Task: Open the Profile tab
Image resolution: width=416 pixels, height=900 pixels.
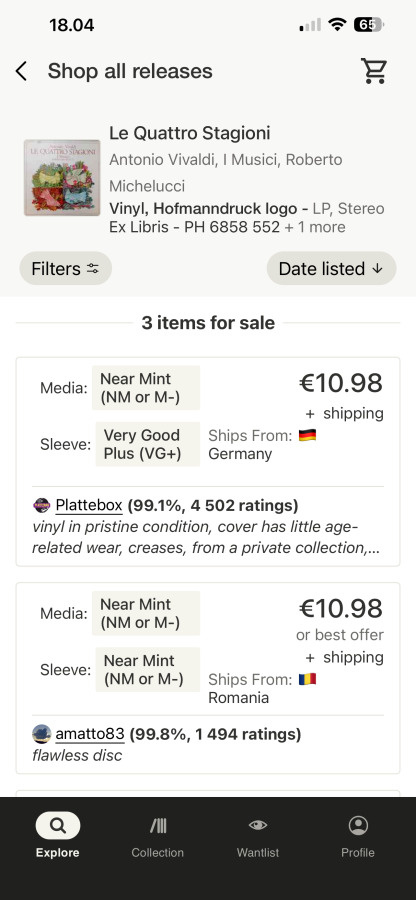Action: pos(358,835)
